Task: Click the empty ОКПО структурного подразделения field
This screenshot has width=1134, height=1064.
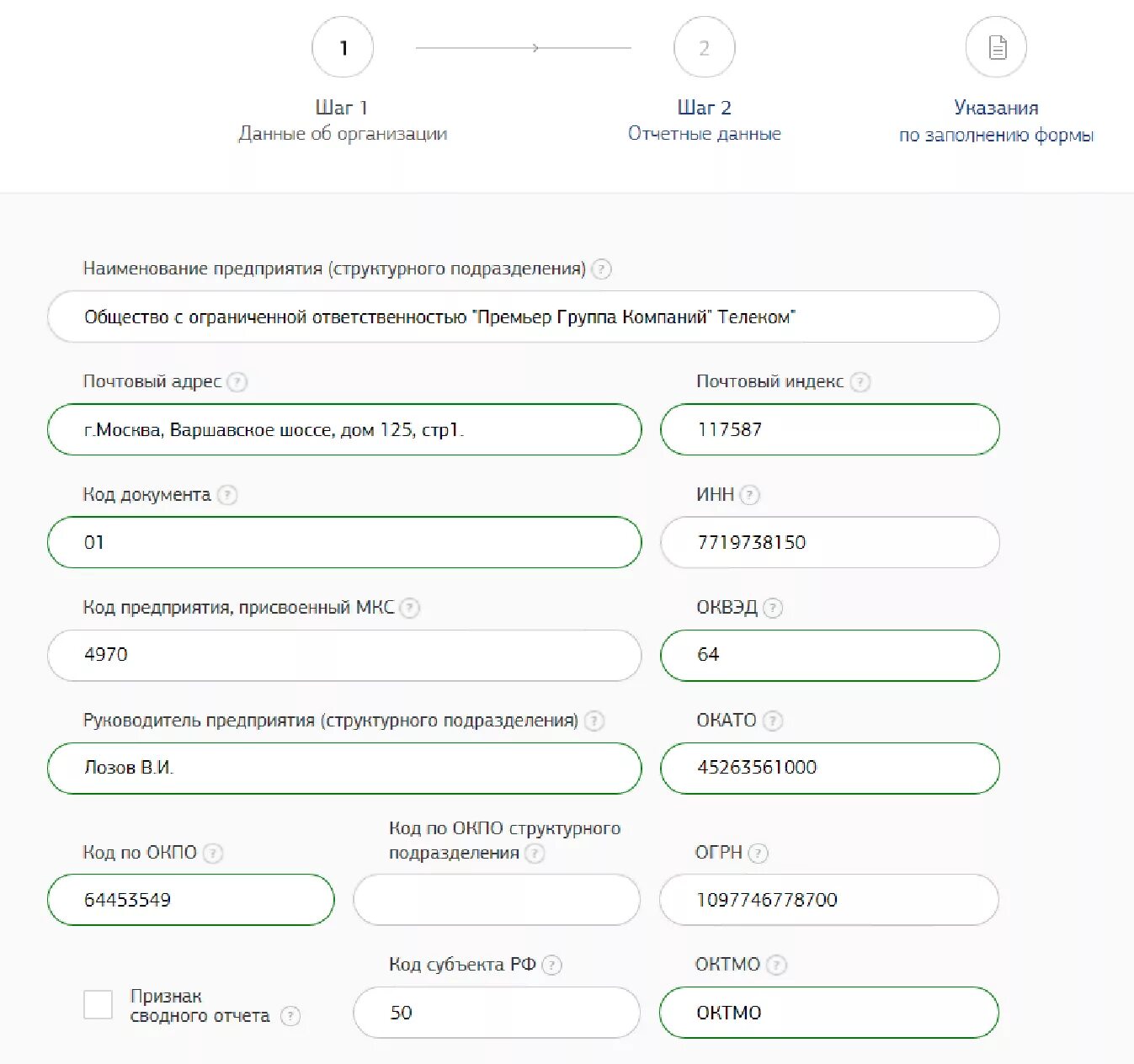Action: pos(497,900)
